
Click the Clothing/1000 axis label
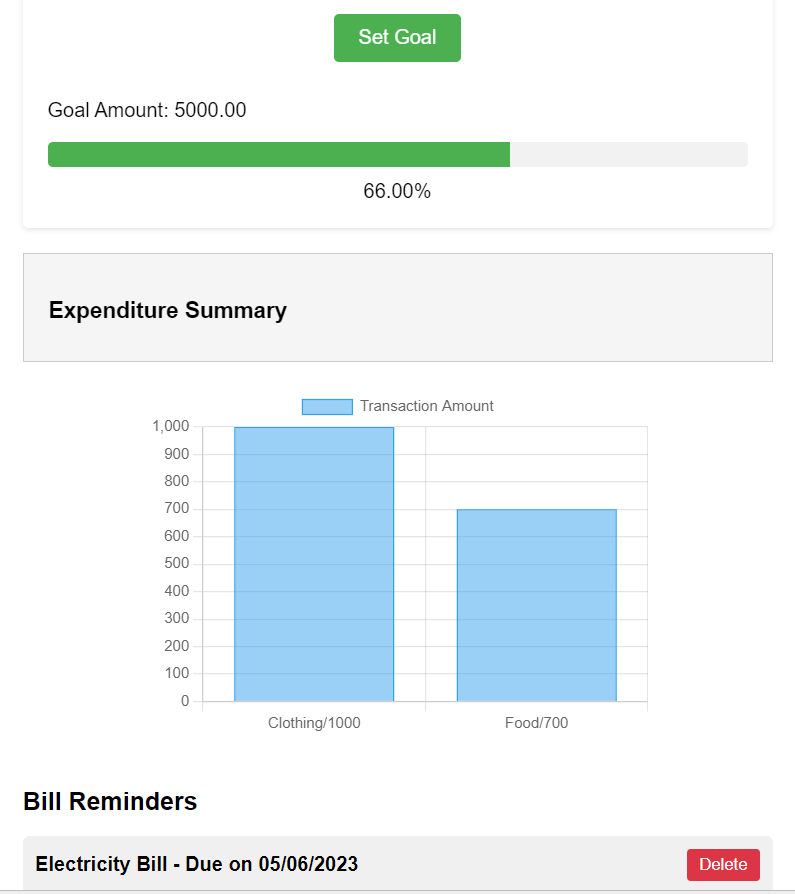(x=313, y=722)
